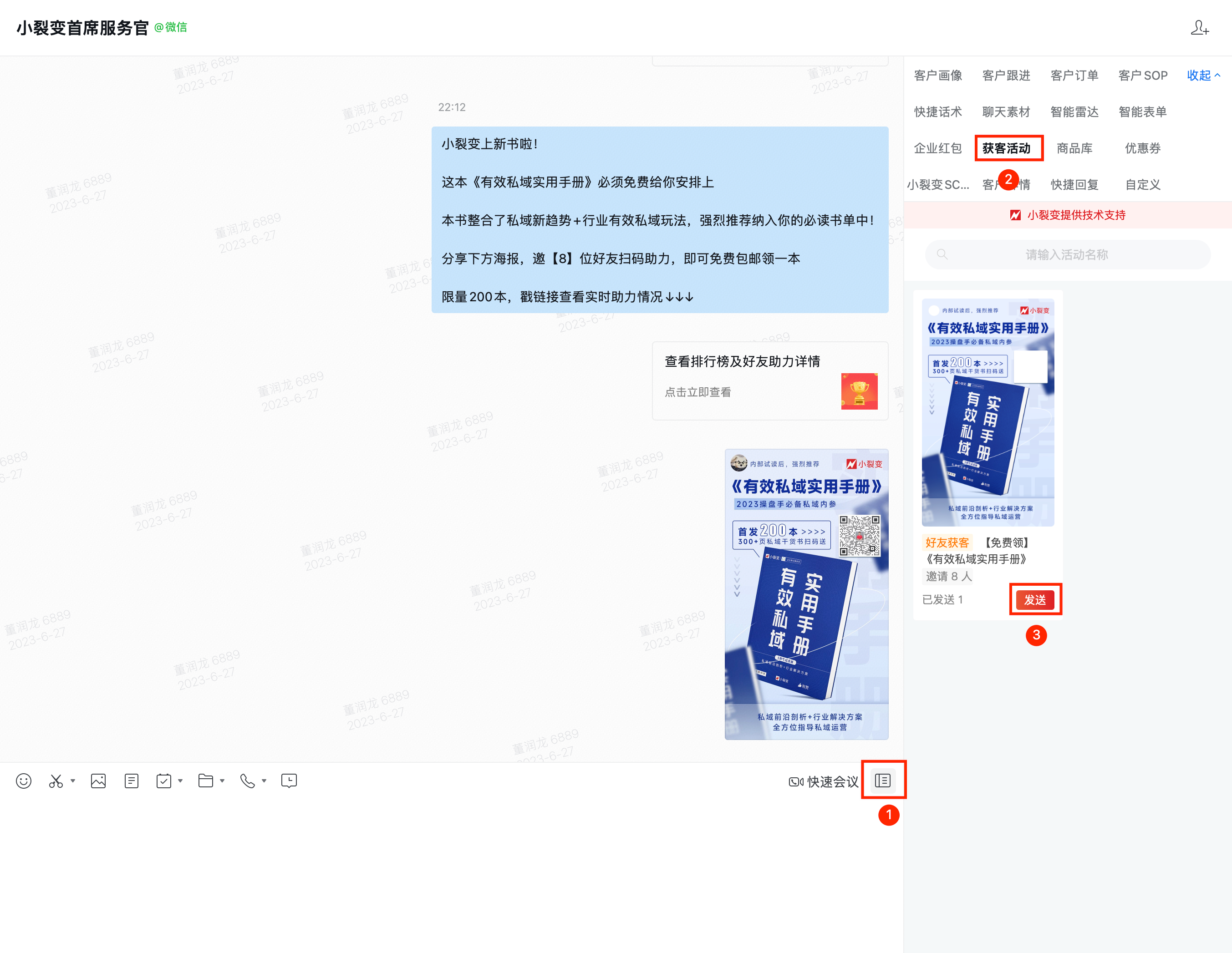
Task: Click the image picture icon
Action: pyautogui.click(x=98, y=781)
